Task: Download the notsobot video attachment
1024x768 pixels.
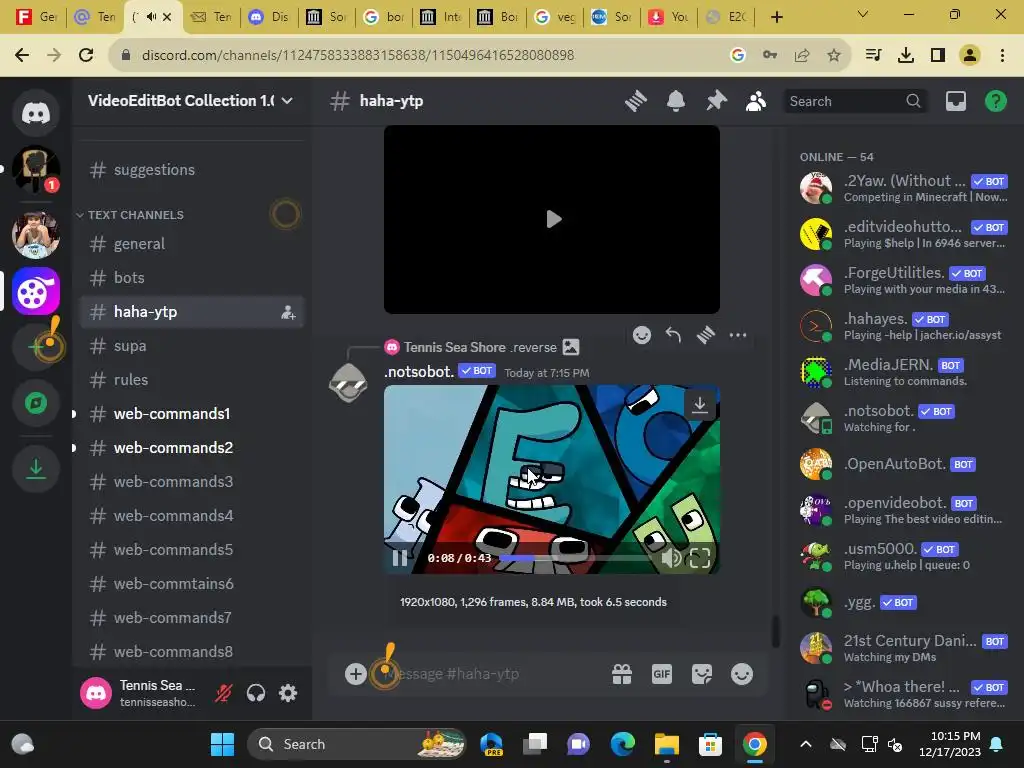Action: 699,406
